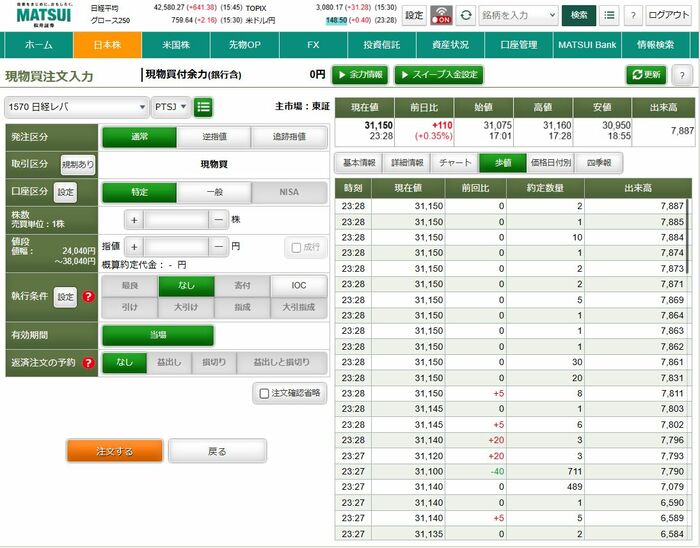
Task: Click the help question mark beside 更新
Action: tap(682, 75)
